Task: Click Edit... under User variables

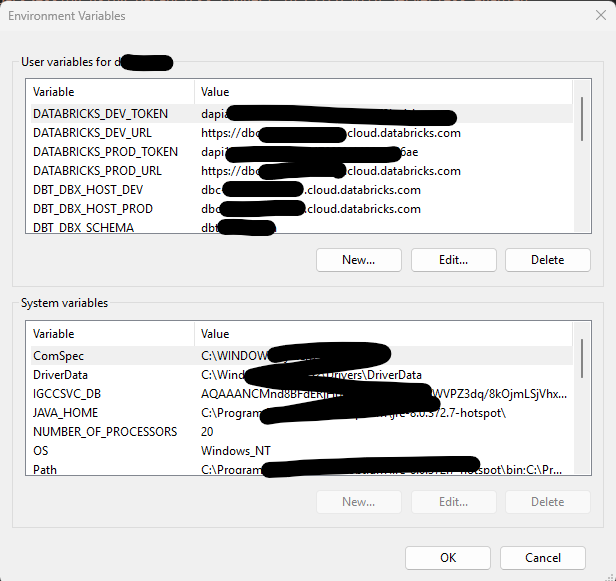Action: point(453,260)
